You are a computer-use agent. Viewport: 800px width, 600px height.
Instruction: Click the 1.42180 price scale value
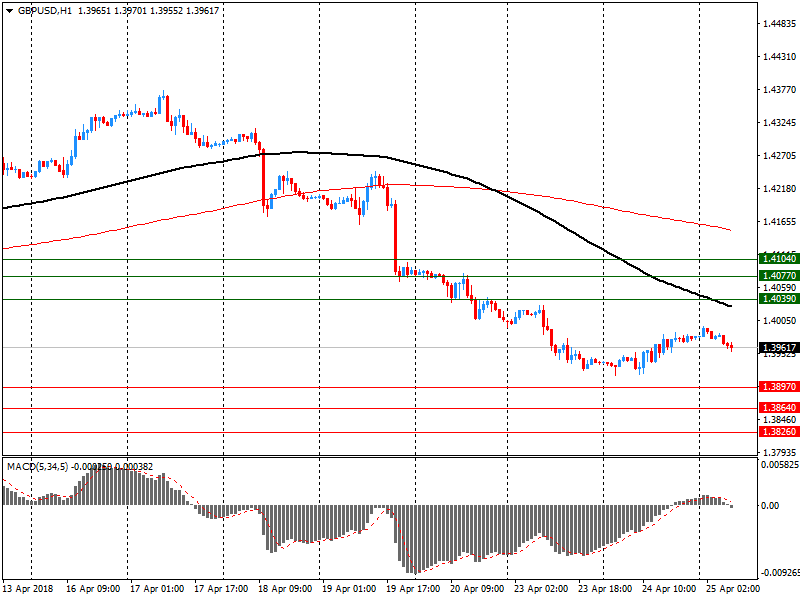coord(779,189)
